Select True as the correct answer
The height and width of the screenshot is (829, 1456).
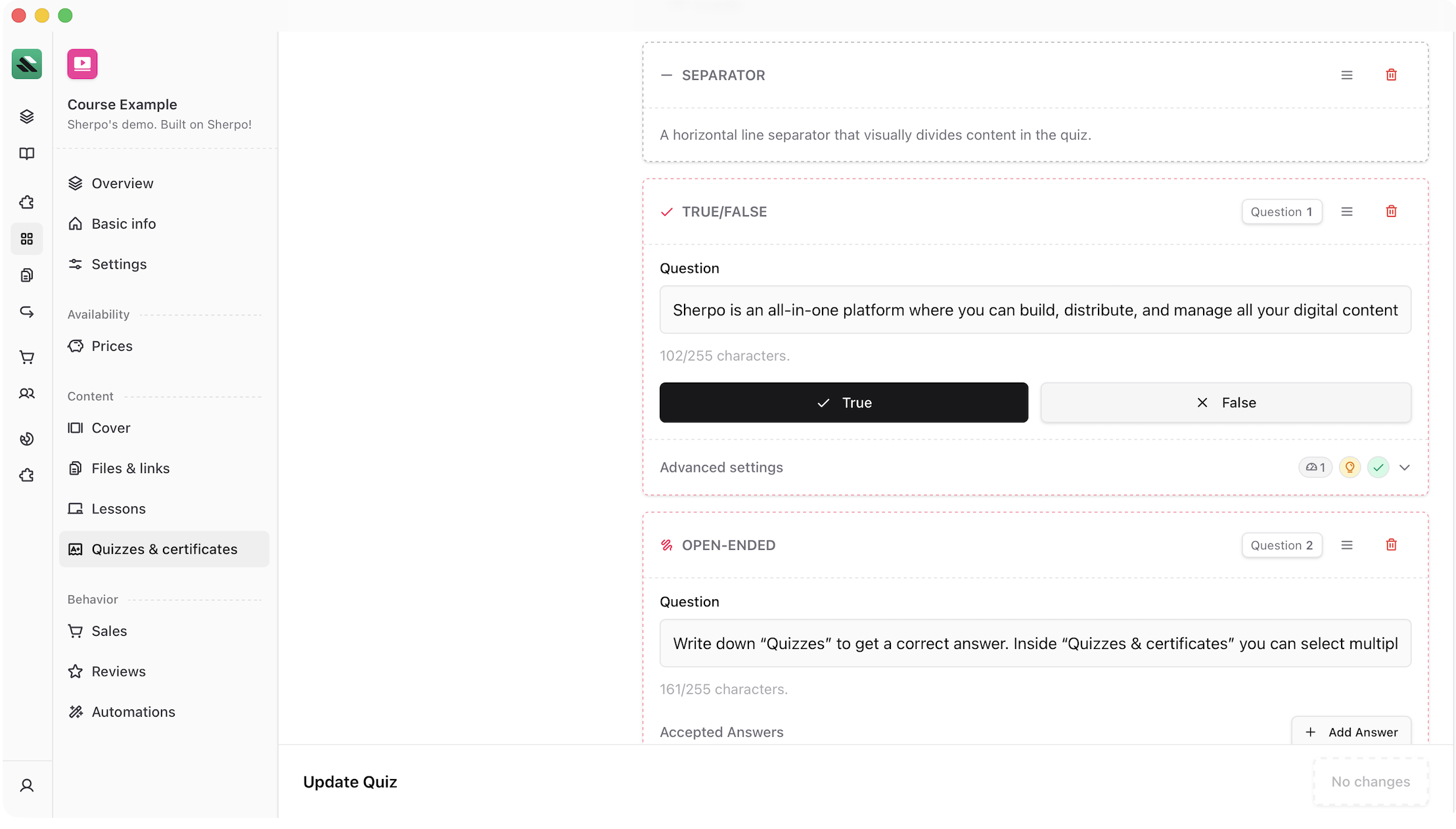pos(844,403)
